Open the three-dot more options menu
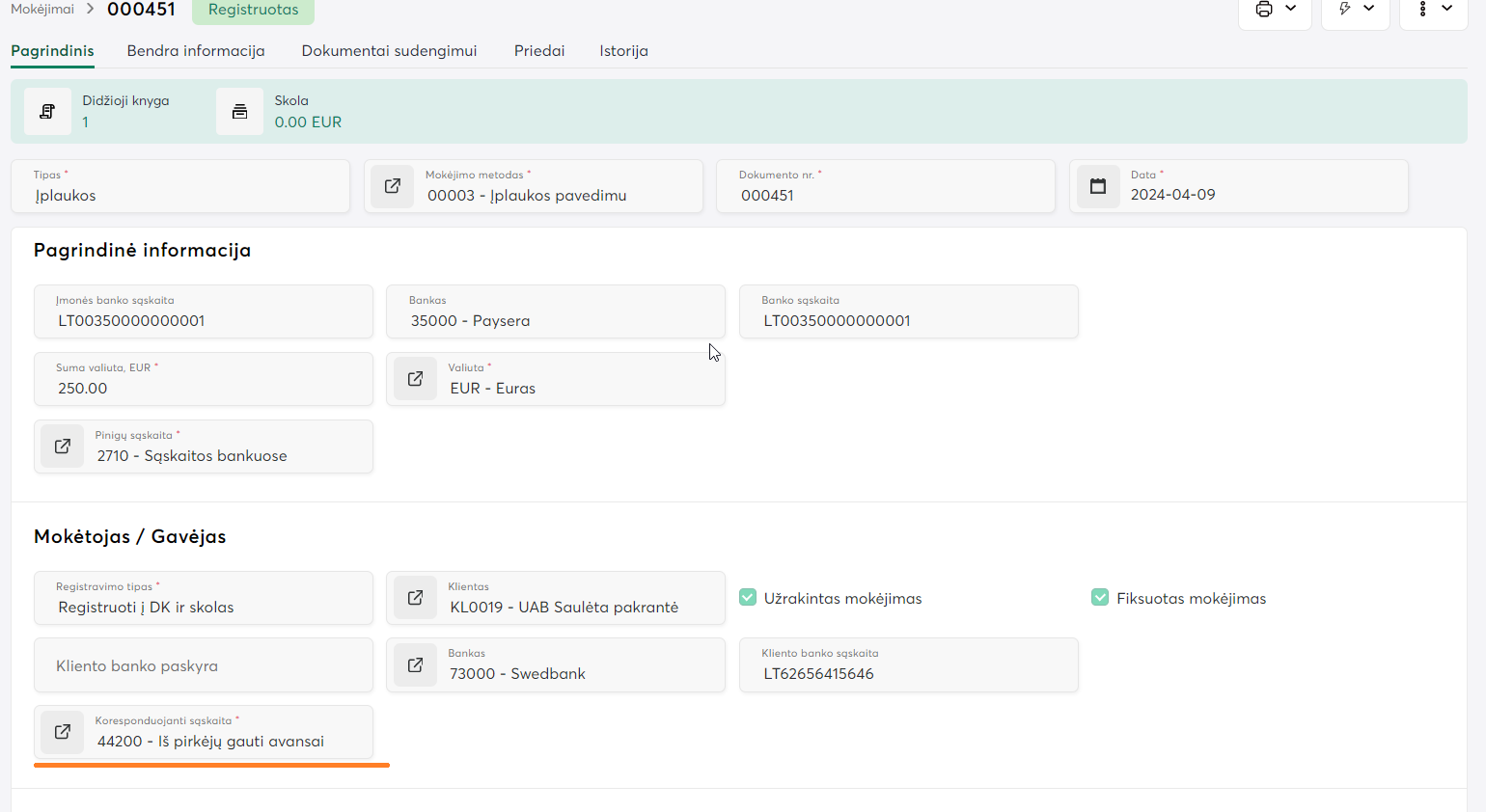The width and height of the screenshot is (1486, 812). point(1434,10)
